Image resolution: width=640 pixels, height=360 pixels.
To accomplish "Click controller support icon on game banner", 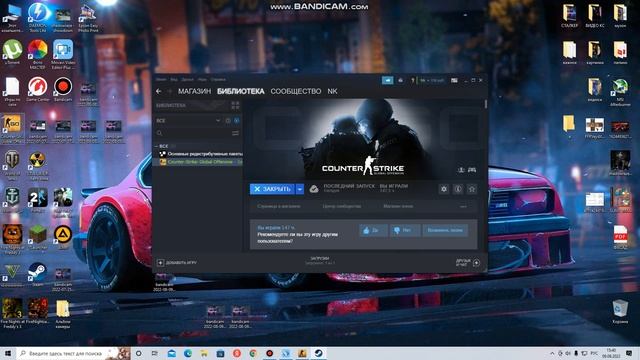I will (x=472, y=170).
